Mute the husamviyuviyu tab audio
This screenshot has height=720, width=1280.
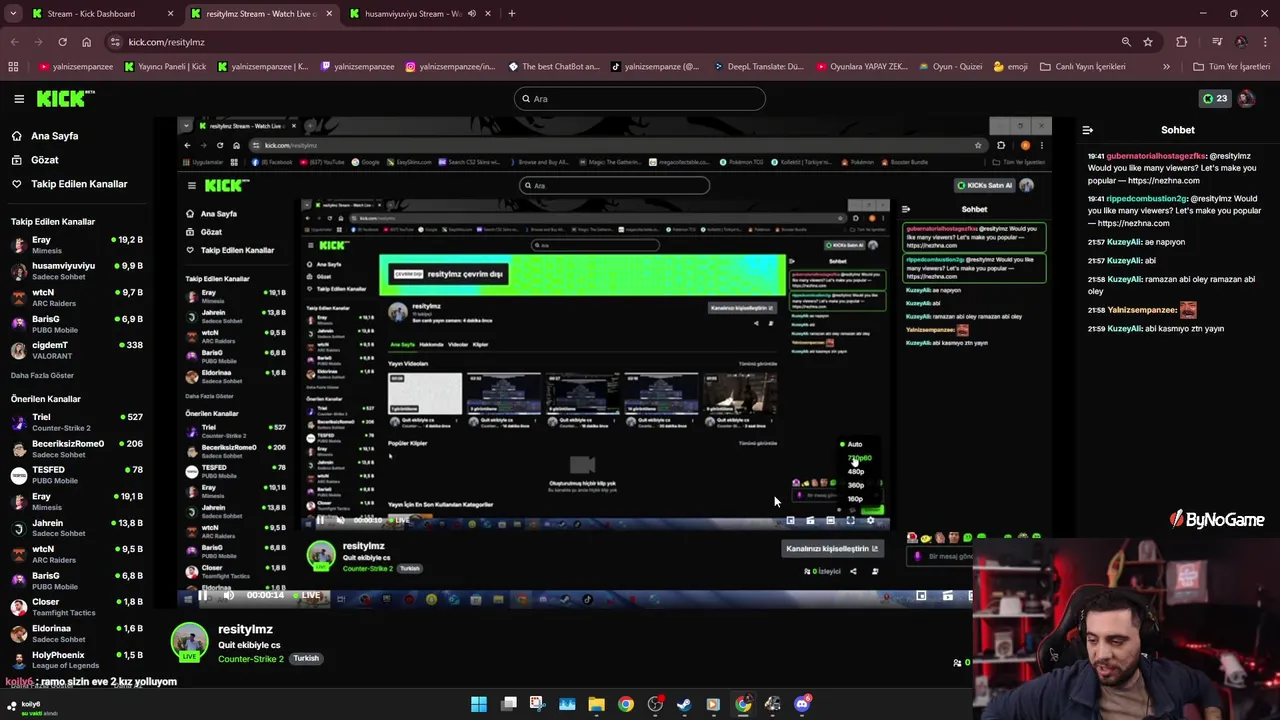tap(472, 14)
